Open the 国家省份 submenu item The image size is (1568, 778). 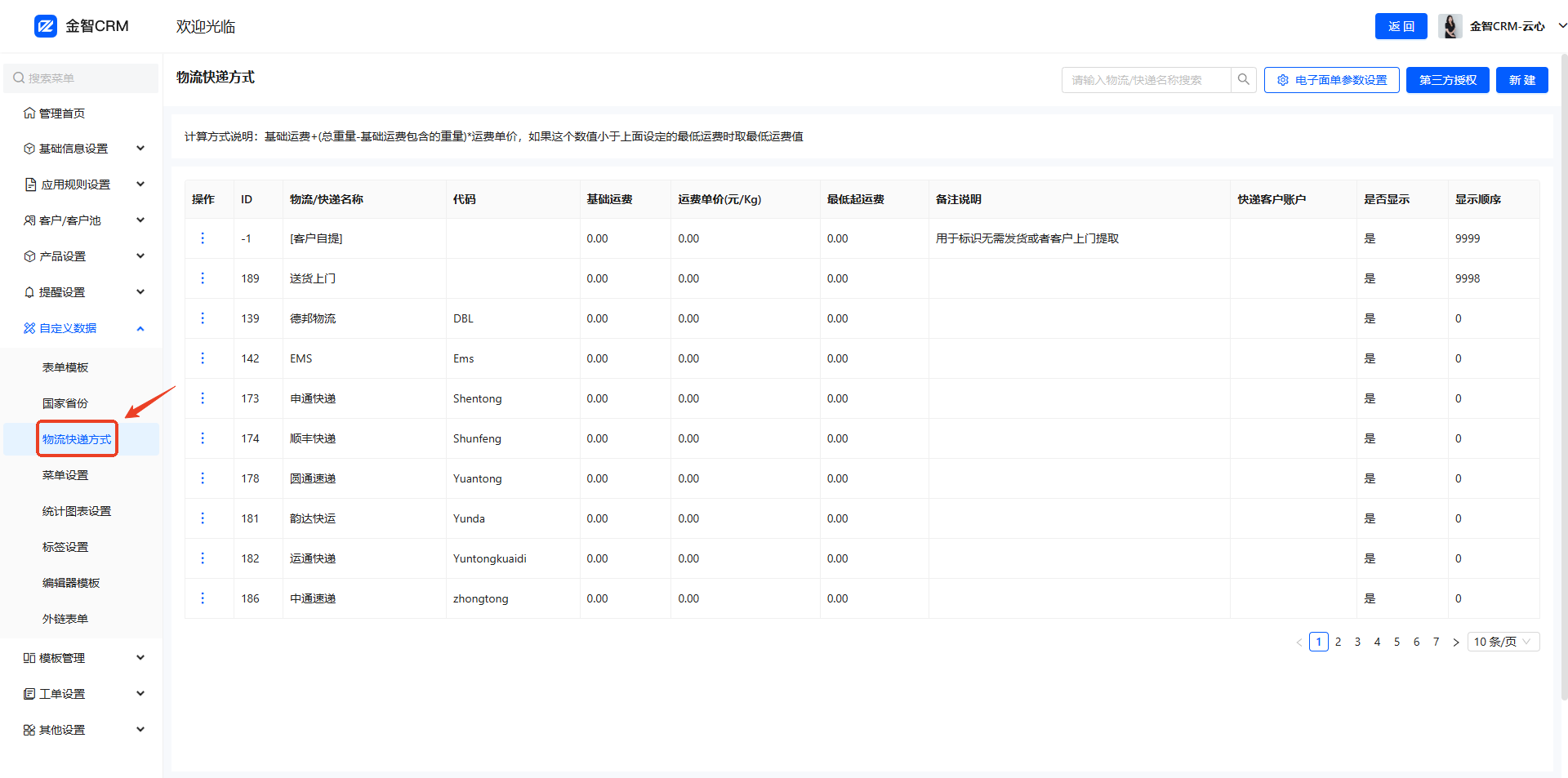tap(65, 403)
